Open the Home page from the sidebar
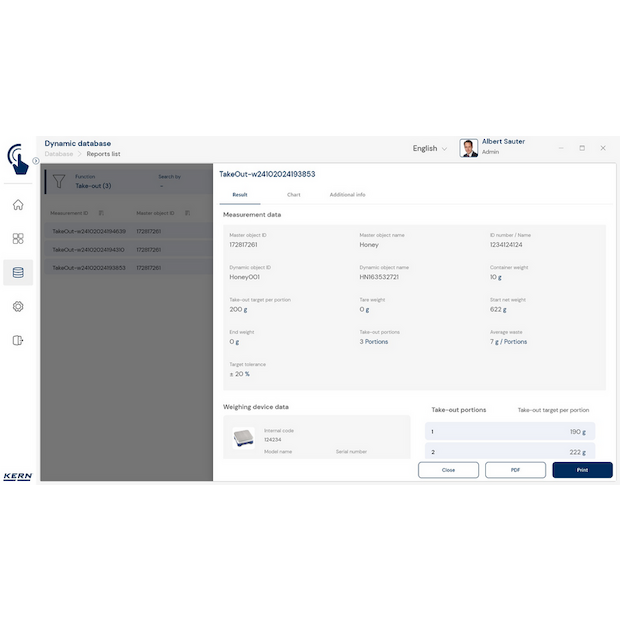The width and height of the screenshot is (620, 620). tap(18, 205)
